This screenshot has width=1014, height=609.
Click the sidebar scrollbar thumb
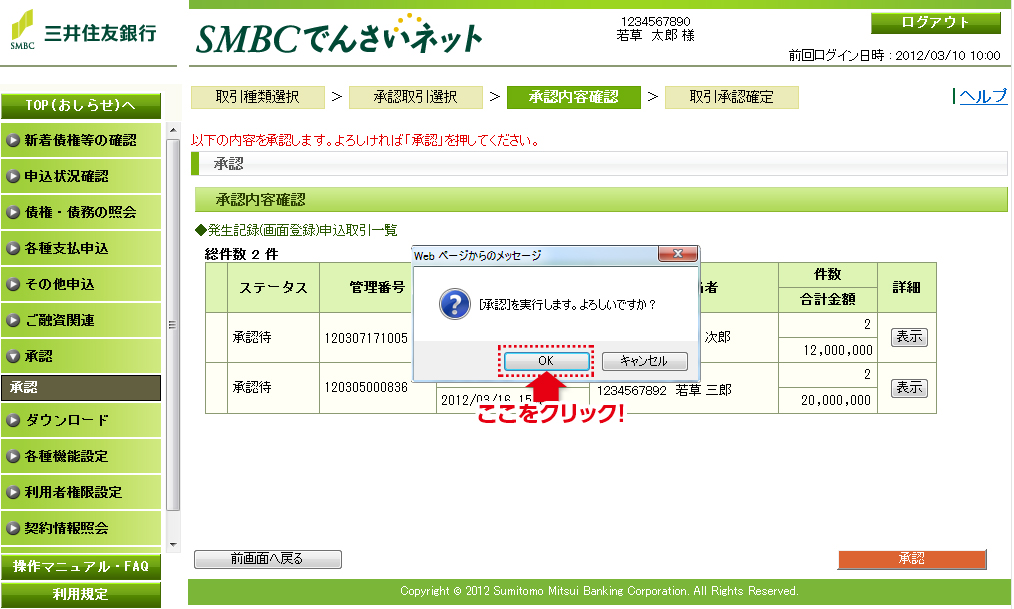[173, 325]
